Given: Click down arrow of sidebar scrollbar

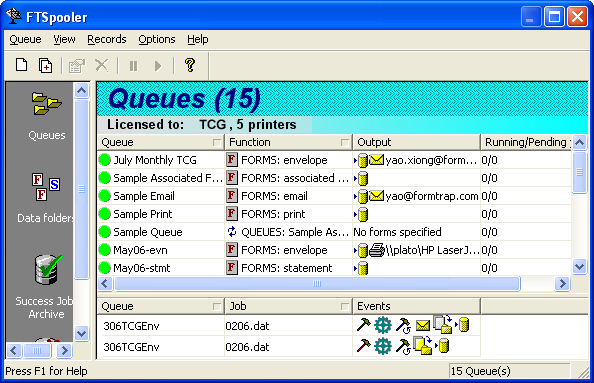Looking at the screenshot, I should pyautogui.click(x=81, y=334).
